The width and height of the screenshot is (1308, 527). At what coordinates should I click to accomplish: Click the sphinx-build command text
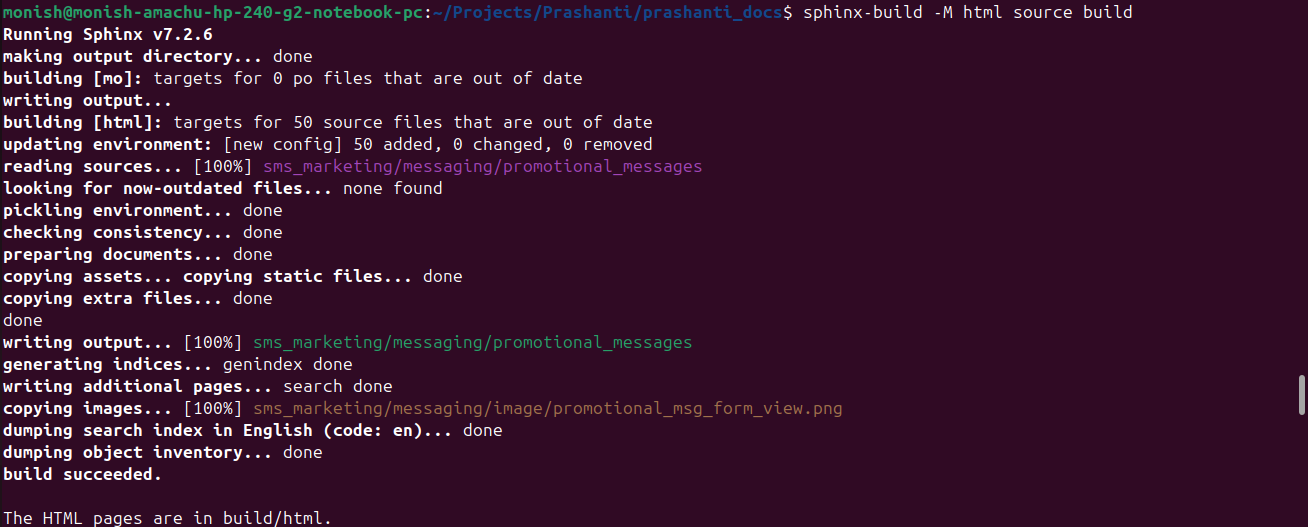(967, 12)
